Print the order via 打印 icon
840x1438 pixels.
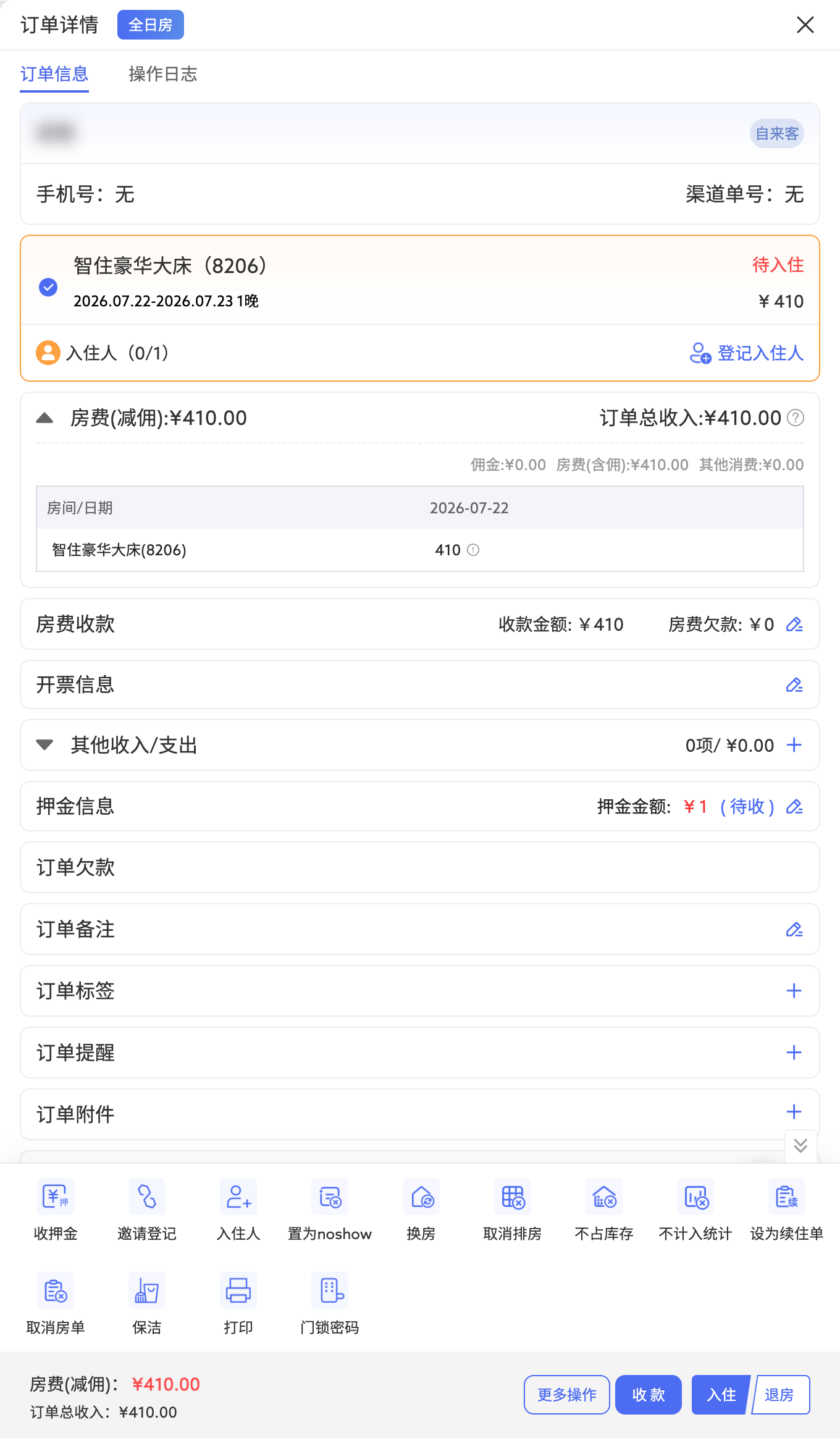point(238,1290)
